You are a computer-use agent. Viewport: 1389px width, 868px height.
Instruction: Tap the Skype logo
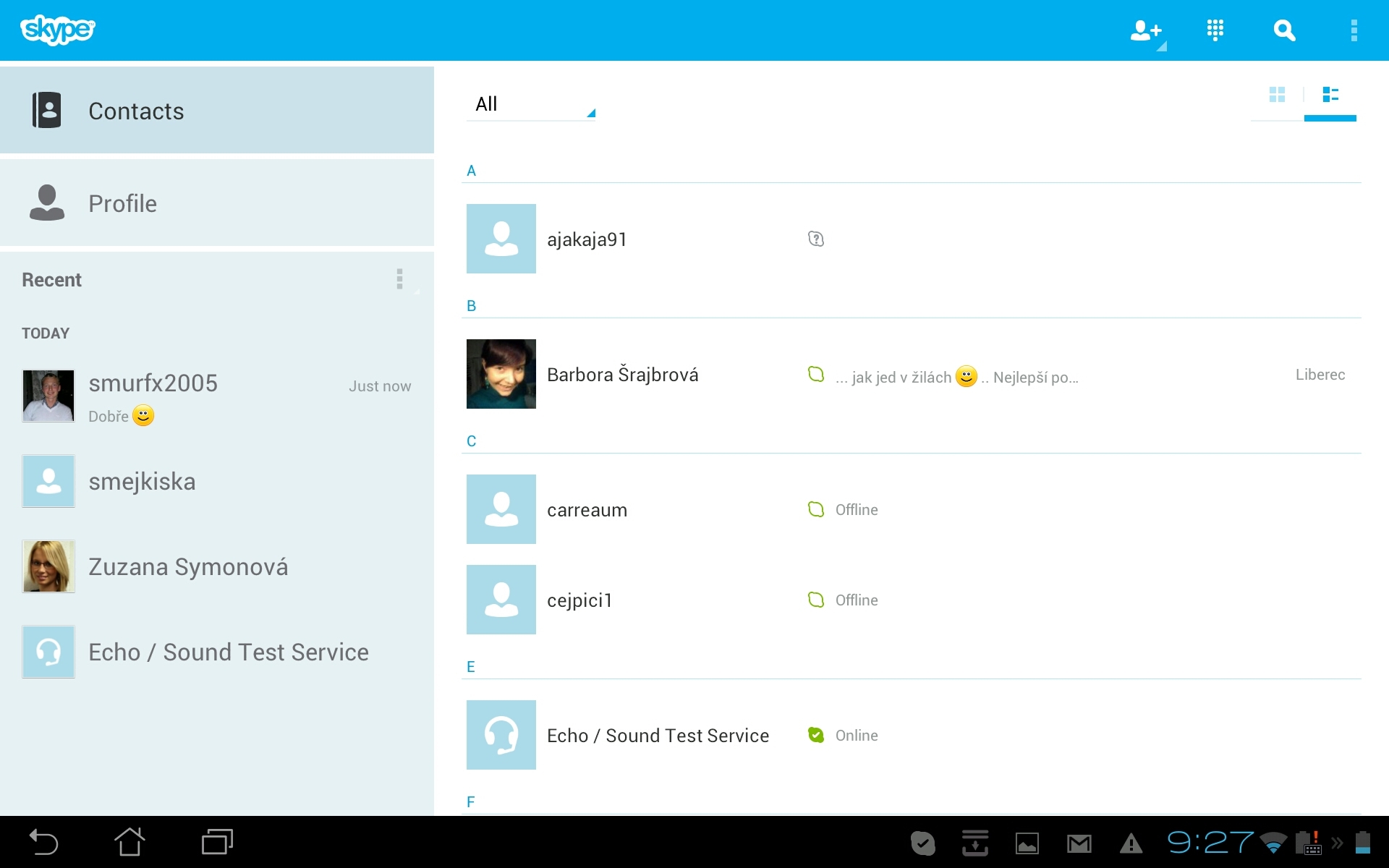pos(57,30)
